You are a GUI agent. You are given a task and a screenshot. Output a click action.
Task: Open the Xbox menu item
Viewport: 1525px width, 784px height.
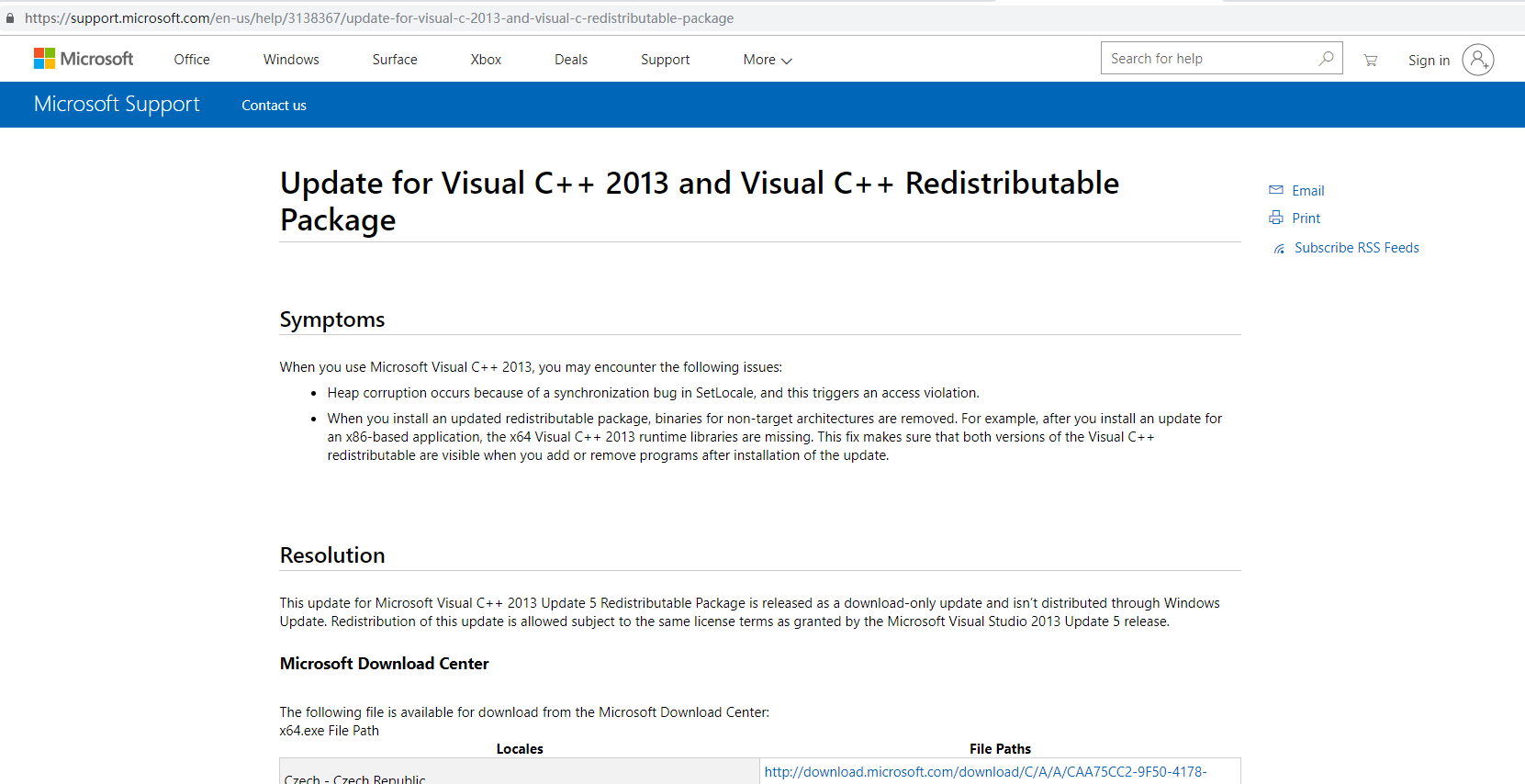pyautogui.click(x=486, y=60)
